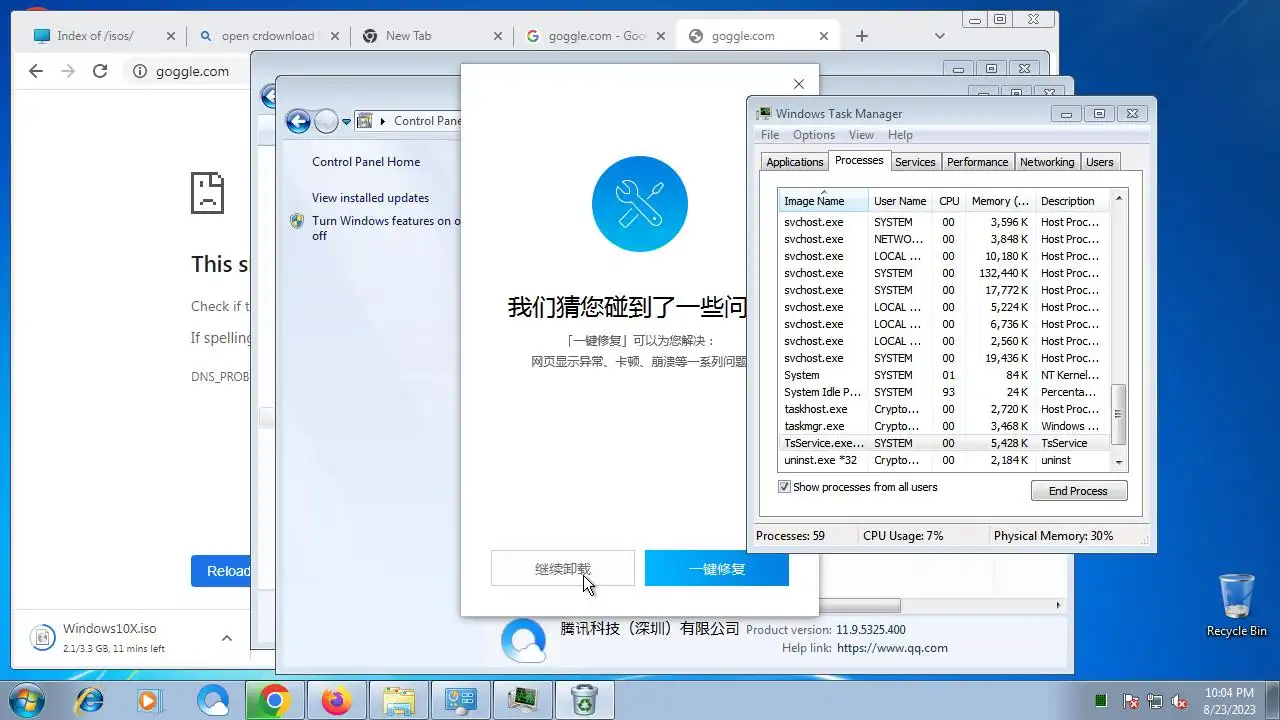Sort processes by User Name column

tap(900, 200)
